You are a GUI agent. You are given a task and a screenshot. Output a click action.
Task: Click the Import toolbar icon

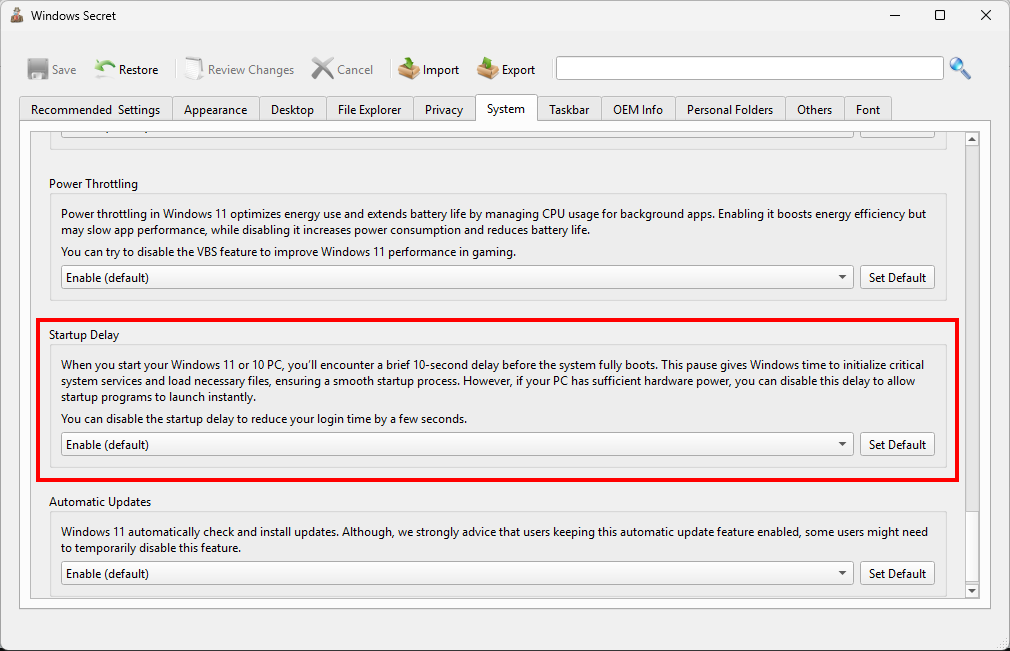click(408, 68)
